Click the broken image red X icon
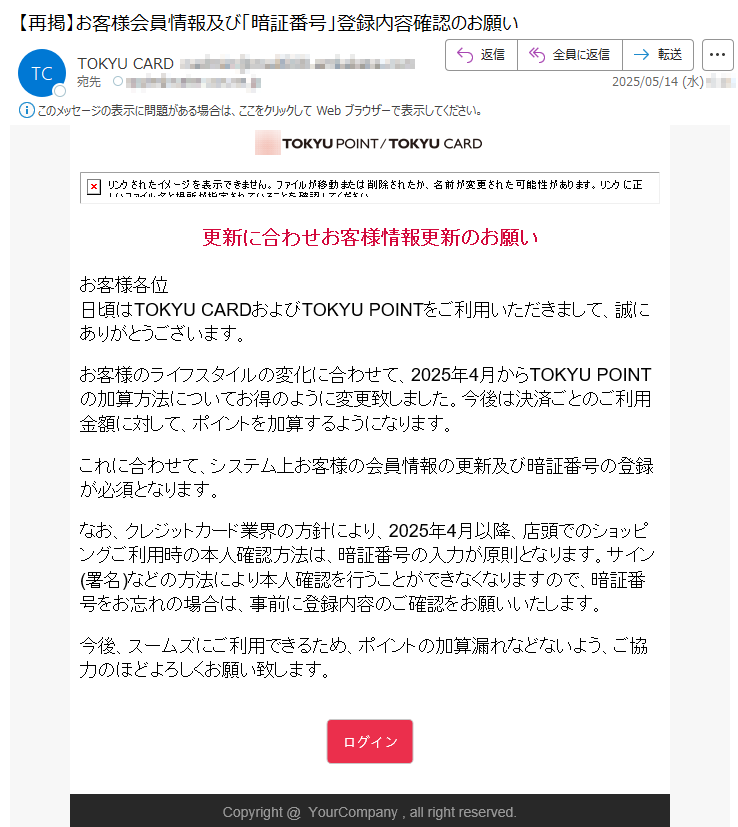This screenshot has height=827, width=738. (x=94, y=186)
